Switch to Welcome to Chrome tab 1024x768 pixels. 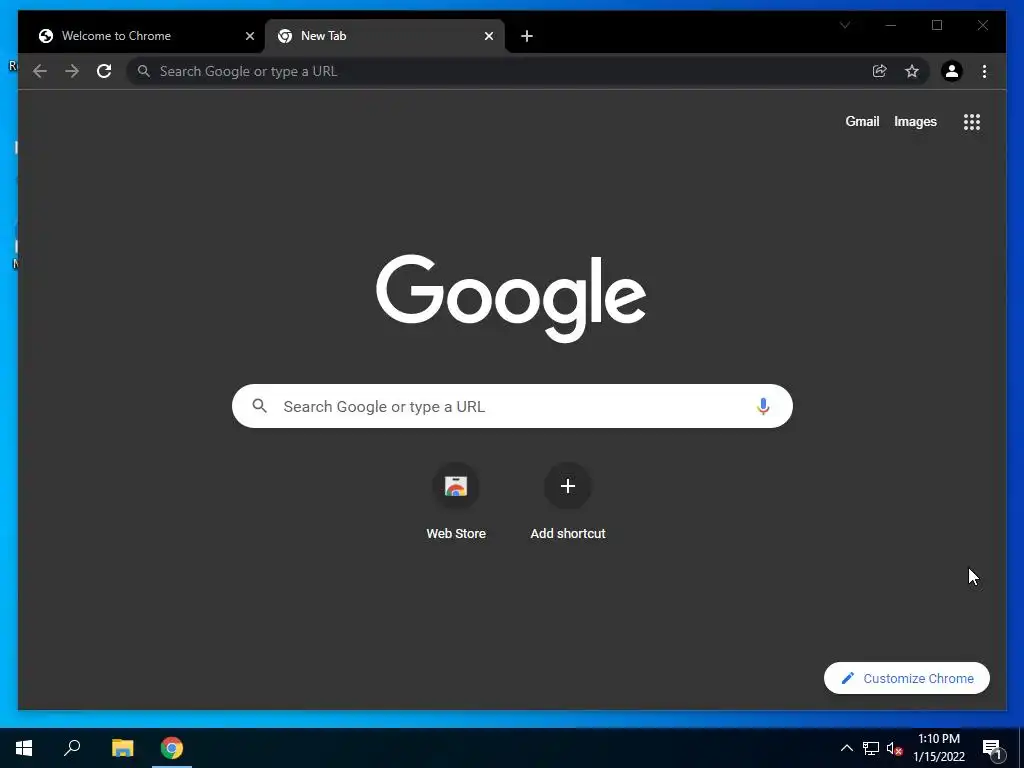tap(141, 36)
